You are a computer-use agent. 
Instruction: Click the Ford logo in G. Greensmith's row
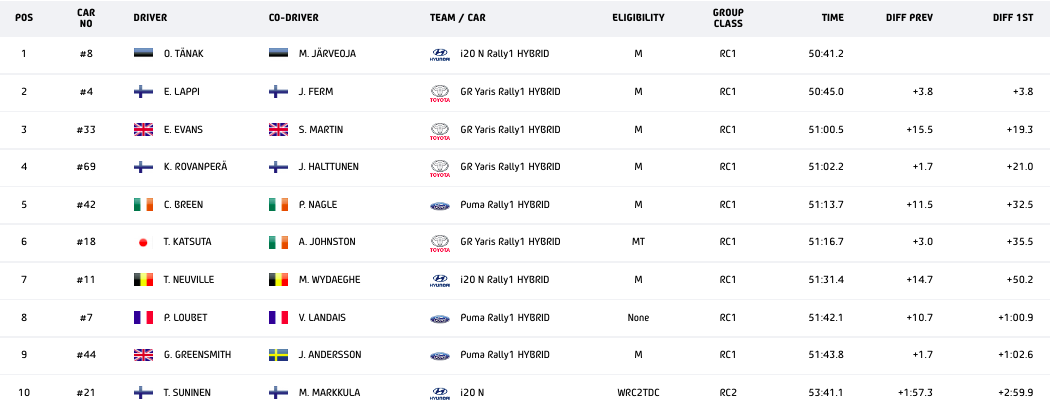point(439,355)
